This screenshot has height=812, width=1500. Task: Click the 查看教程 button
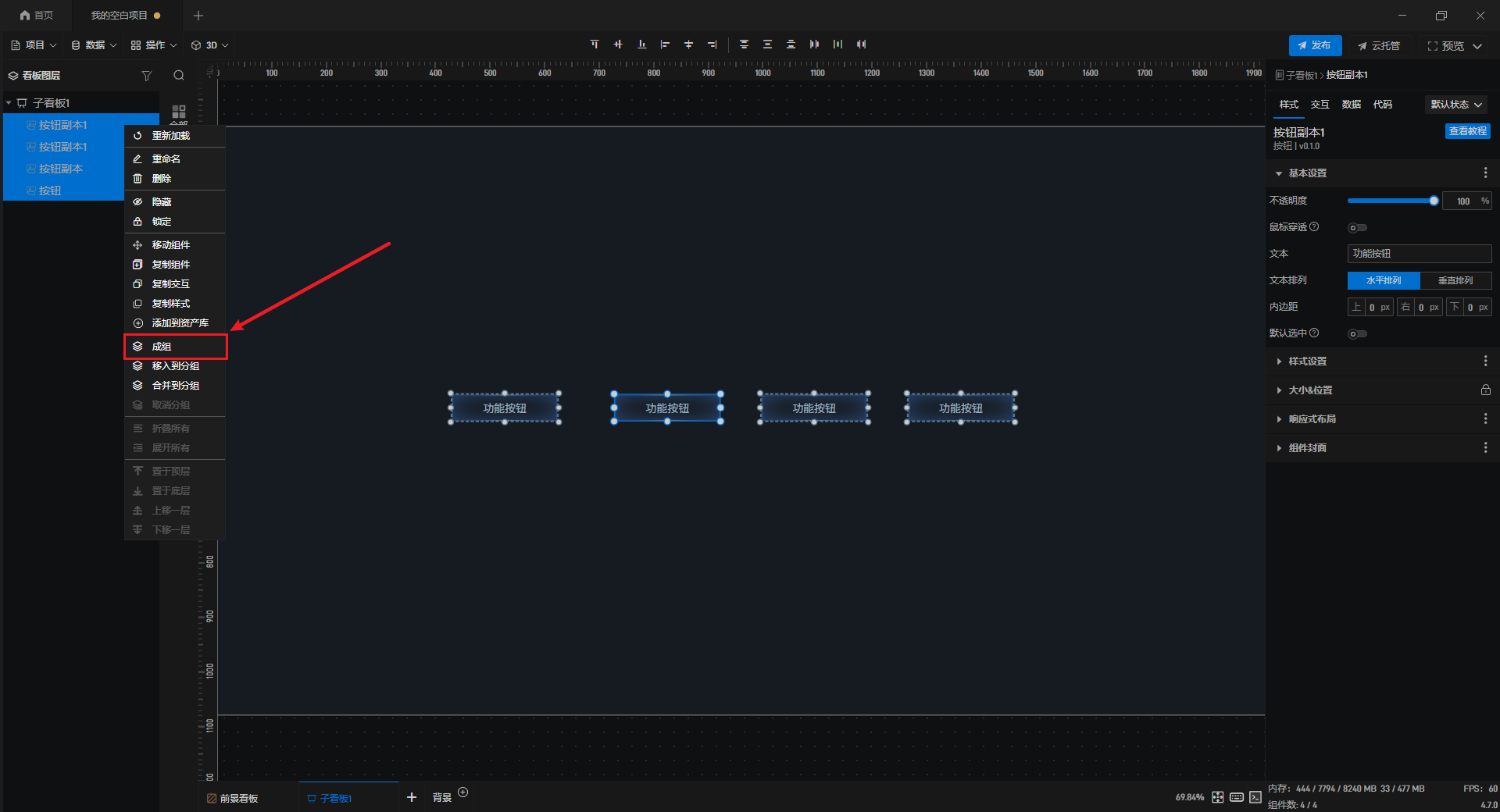coord(1467,131)
